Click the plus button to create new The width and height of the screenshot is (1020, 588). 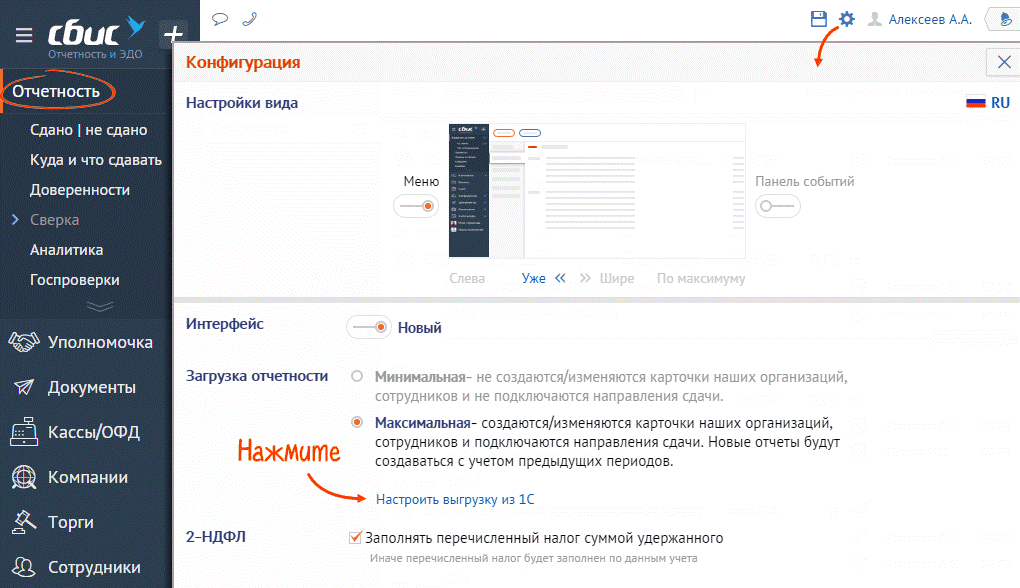[x=173, y=34]
